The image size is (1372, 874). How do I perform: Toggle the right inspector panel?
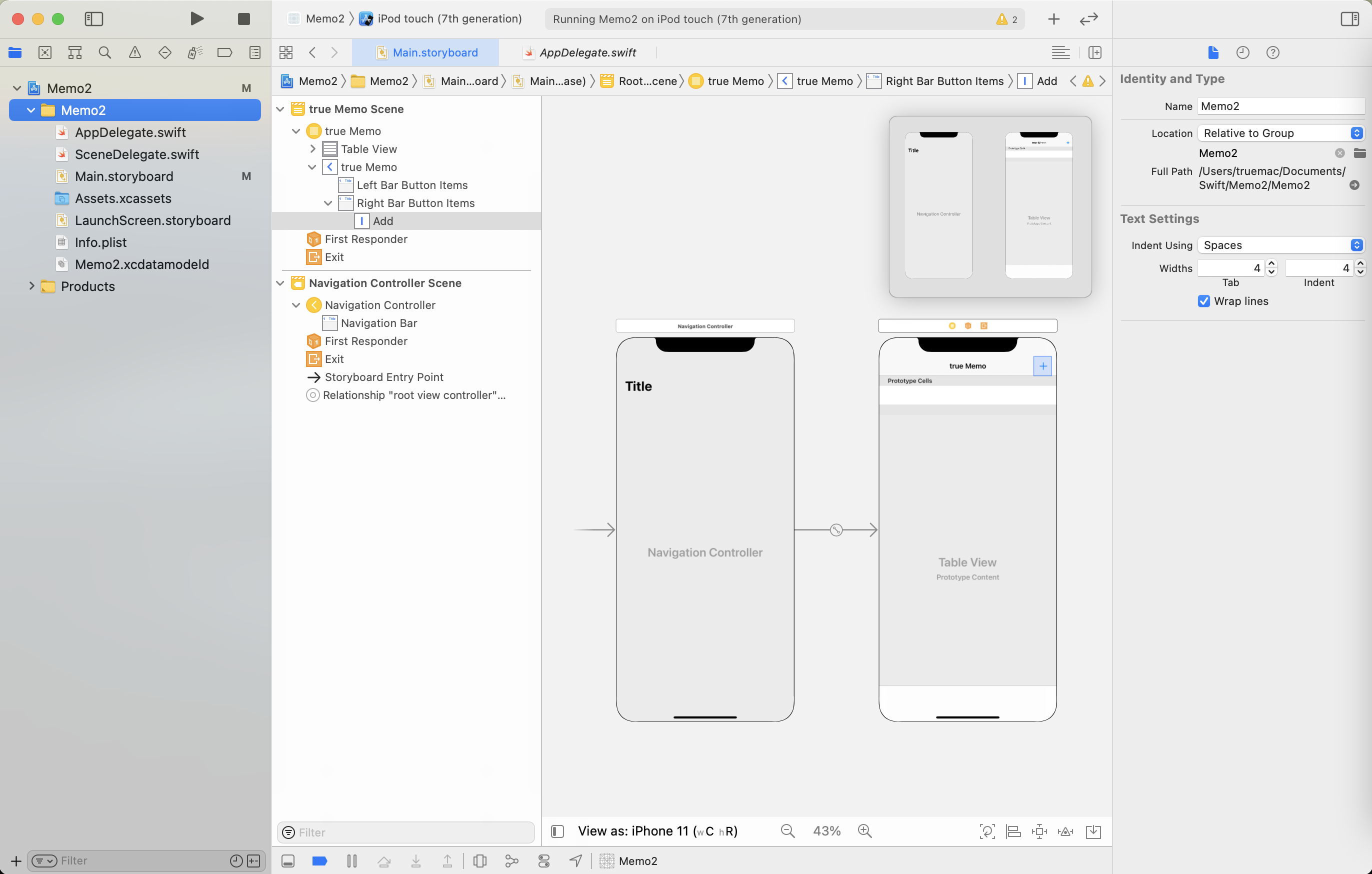1349,19
